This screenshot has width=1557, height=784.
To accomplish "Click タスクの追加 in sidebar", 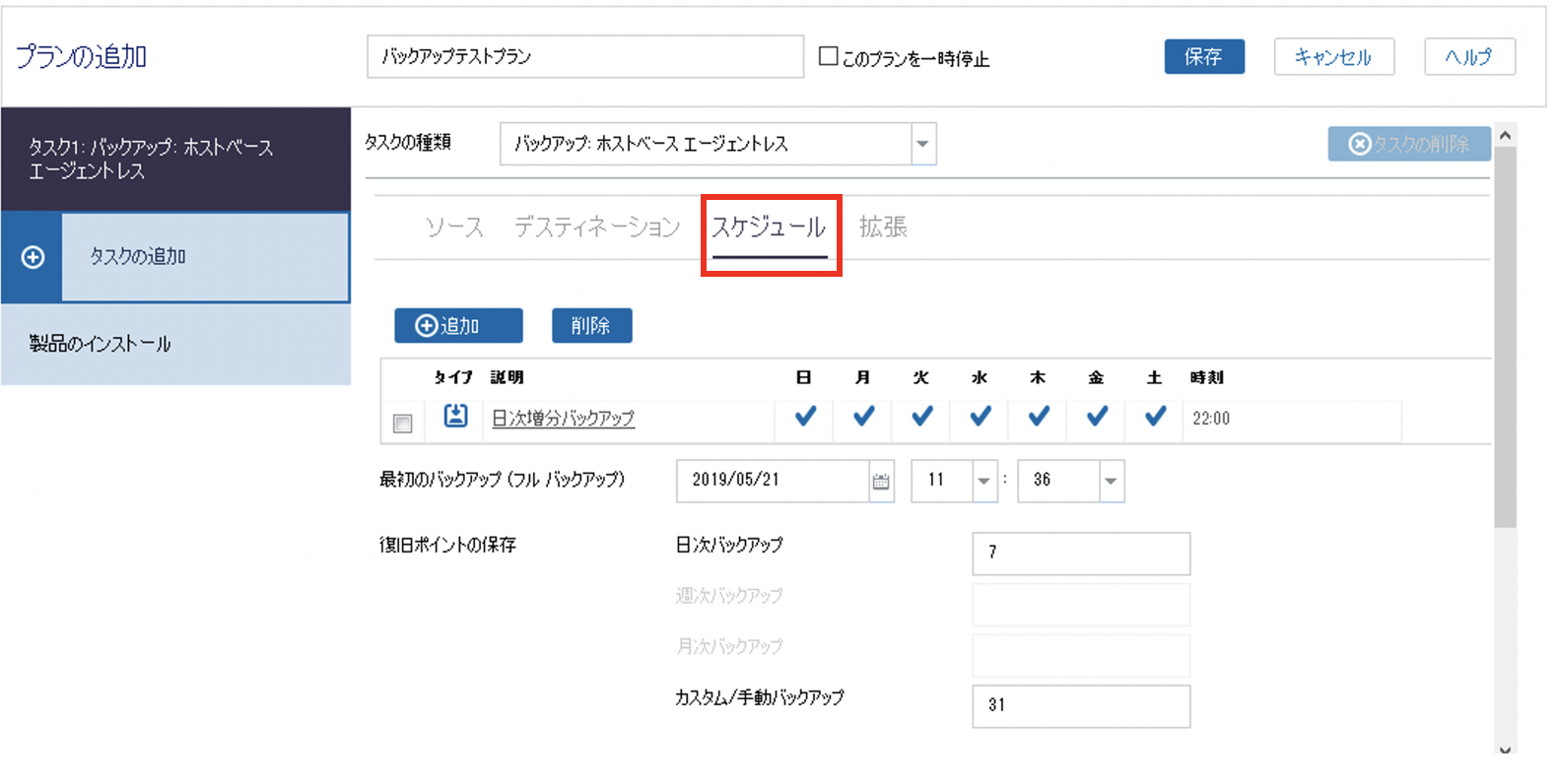I will coord(205,257).
